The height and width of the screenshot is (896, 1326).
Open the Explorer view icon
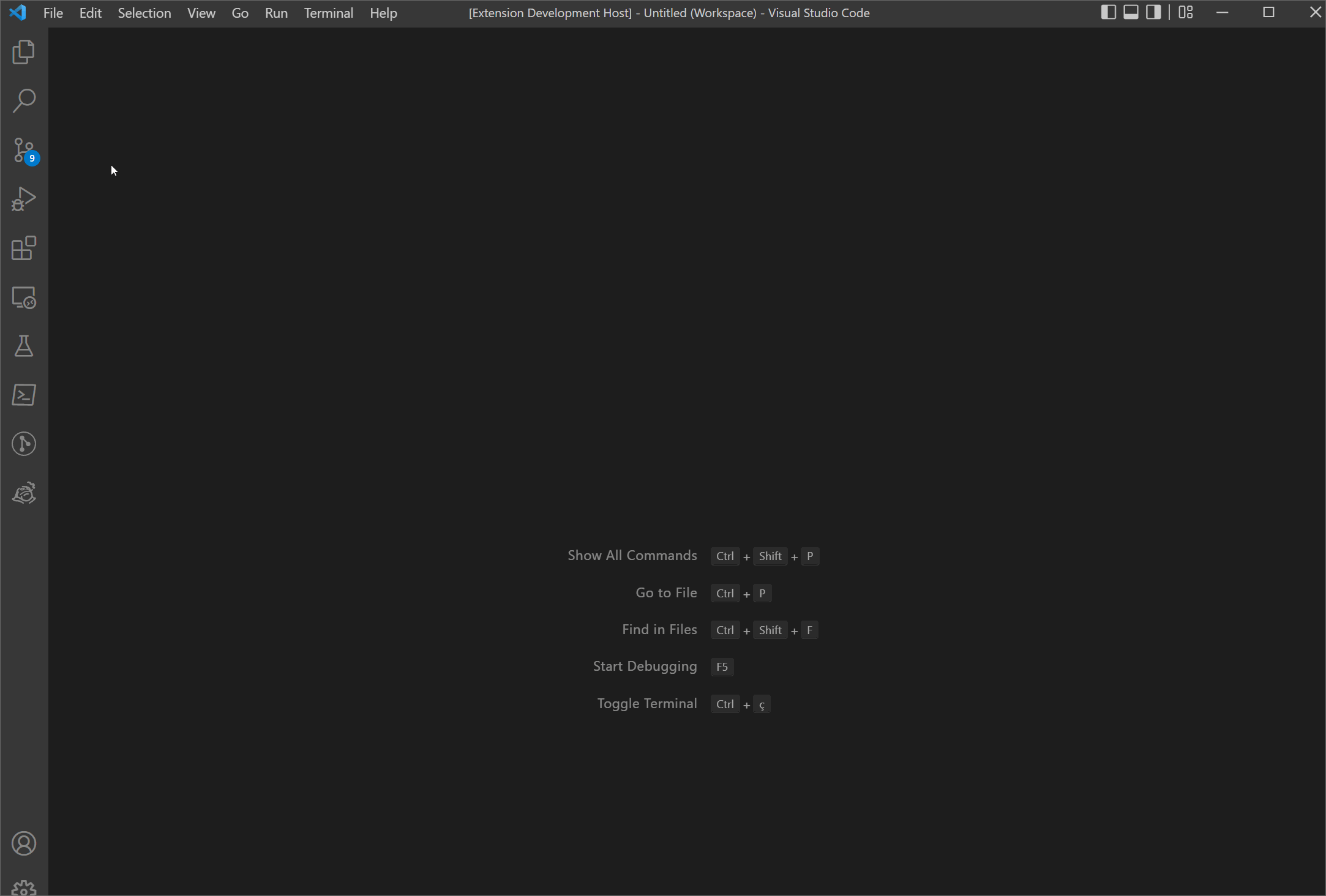(x=24, y=52)
